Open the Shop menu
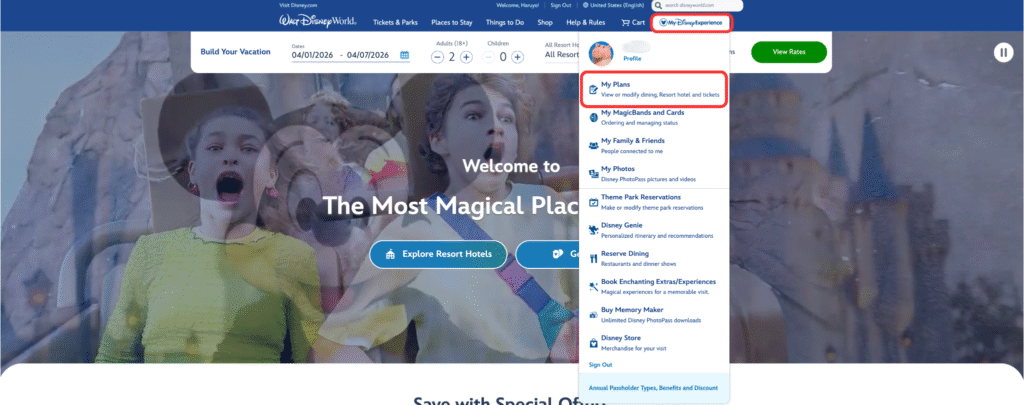Viewport: 1024px width, 405px height. click(545, 22)
